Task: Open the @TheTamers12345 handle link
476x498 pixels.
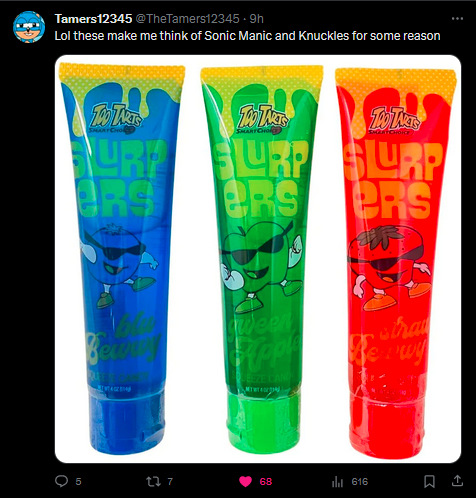Action: click(x=187, y=19)
